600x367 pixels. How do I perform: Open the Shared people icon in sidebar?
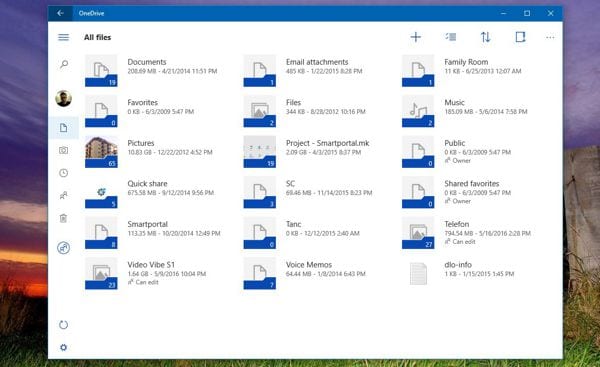pyautogui.click(x=64, y=196)
